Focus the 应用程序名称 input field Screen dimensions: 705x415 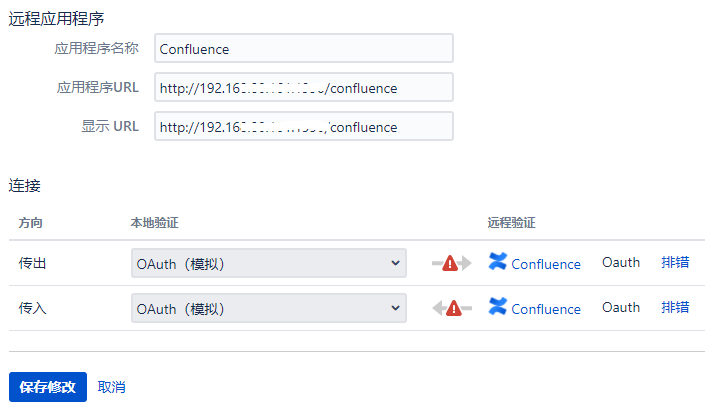(304, 48)
